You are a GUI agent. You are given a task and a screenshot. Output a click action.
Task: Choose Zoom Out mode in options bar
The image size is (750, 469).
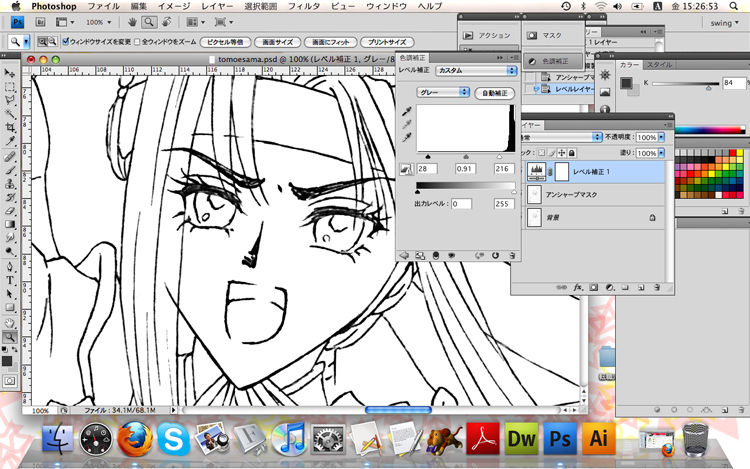[x=53, y=42]
